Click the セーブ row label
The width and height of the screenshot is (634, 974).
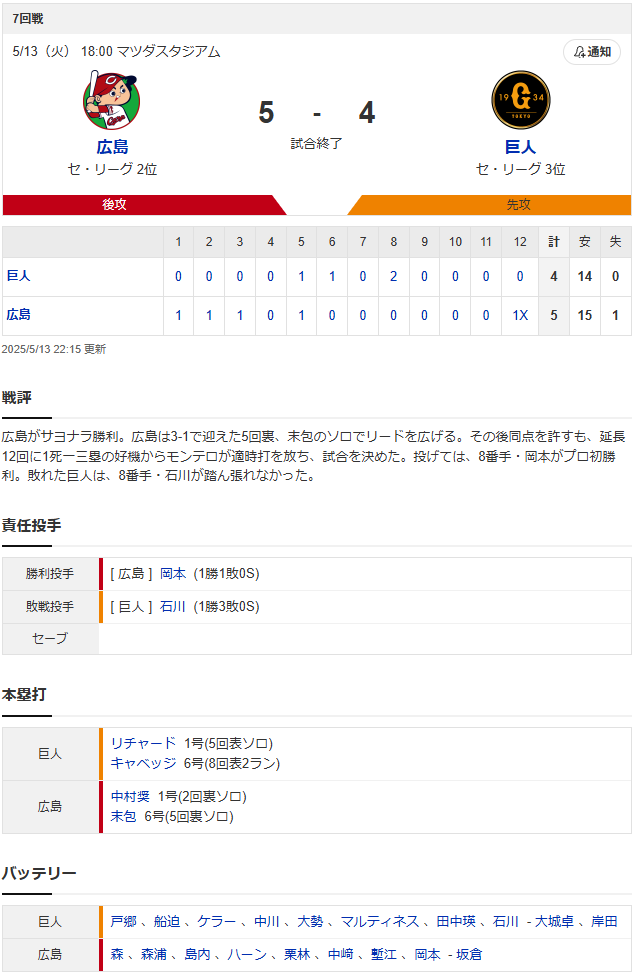point(50,639)
